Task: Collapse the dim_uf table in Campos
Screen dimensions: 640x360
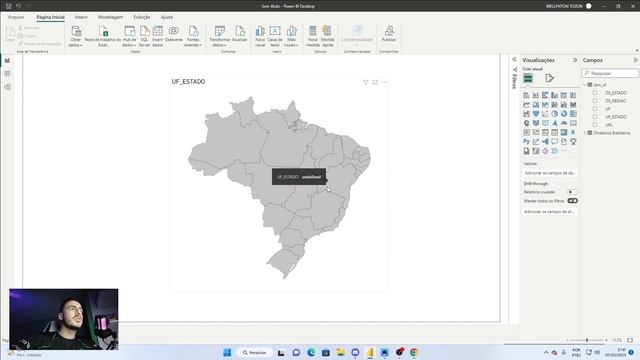Action: [x=584, y=85]
